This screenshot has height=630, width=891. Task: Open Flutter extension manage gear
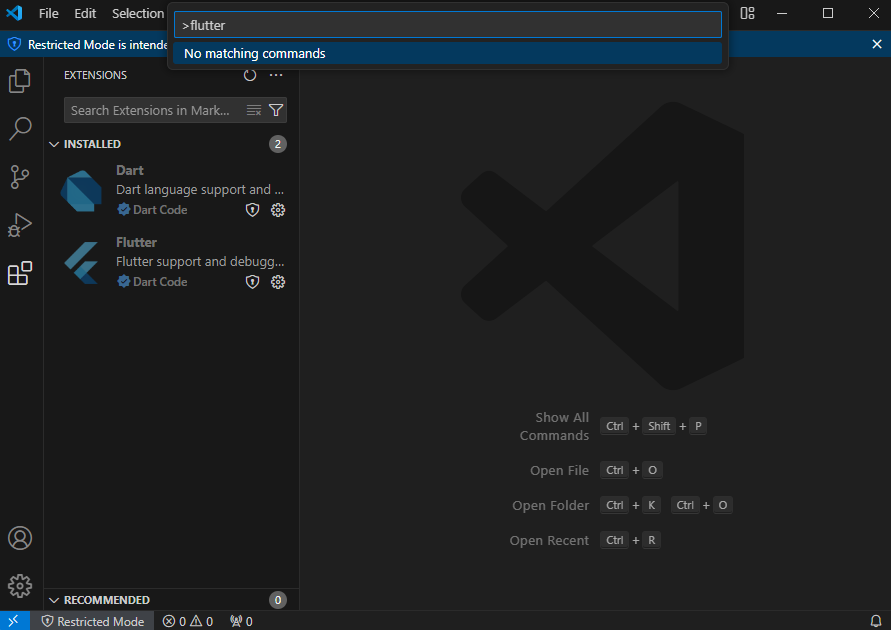(278, 282)
